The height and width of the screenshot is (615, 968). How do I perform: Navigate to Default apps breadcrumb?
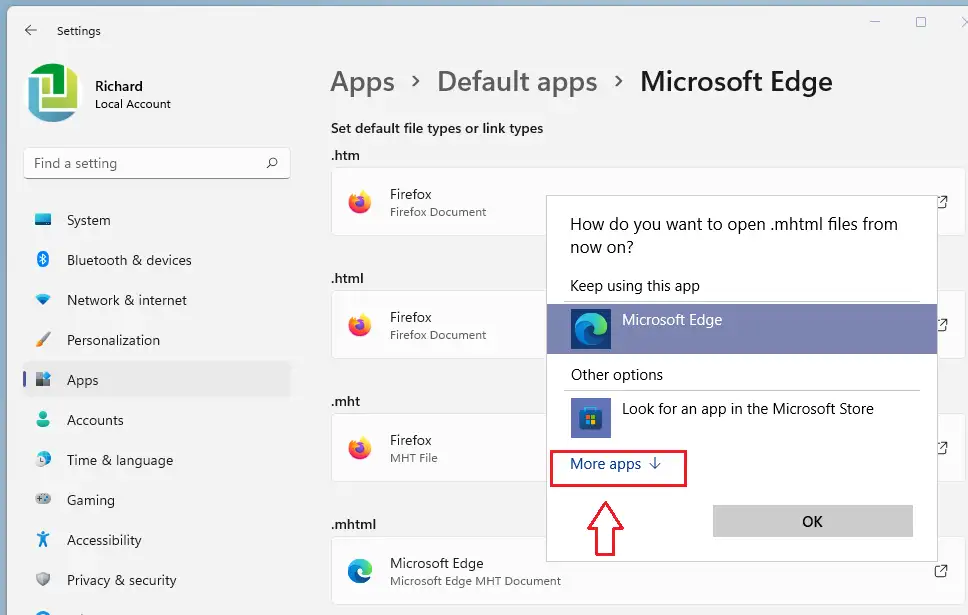pos(517,82)
